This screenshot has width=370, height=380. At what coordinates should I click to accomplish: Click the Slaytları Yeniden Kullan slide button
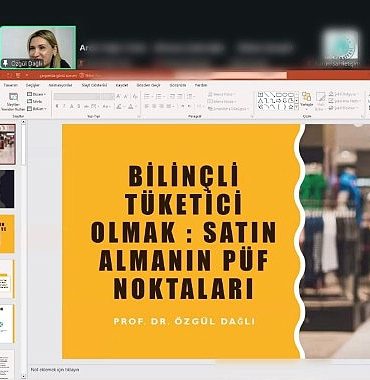coord(13,102)
